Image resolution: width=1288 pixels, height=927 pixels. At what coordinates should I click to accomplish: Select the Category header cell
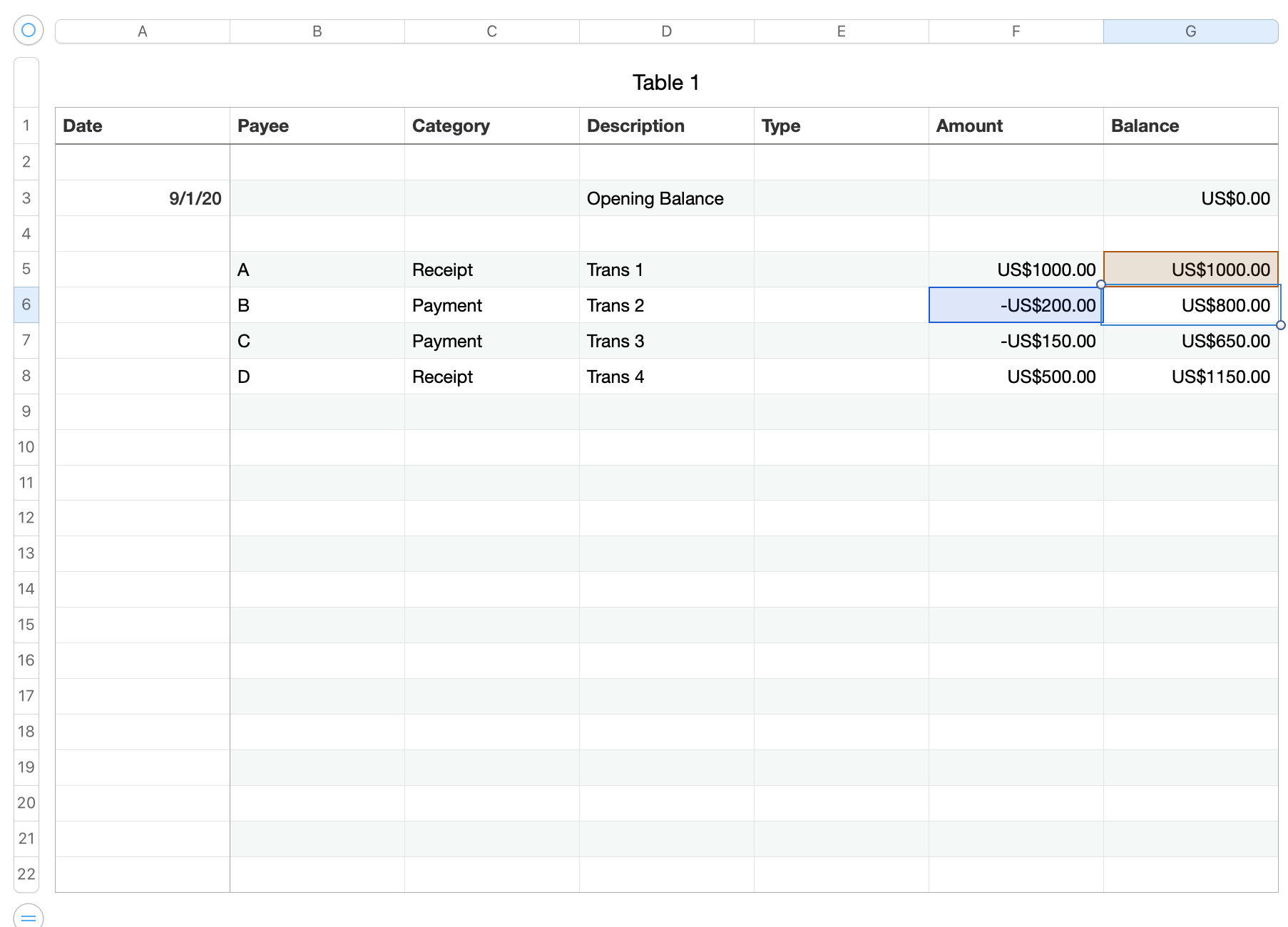tap(492, 126)
